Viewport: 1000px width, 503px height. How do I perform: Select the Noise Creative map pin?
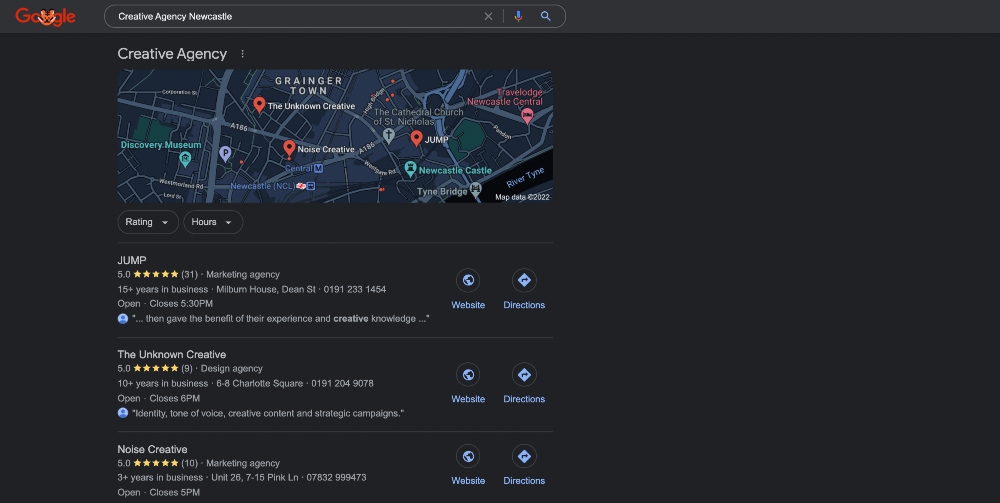tap(290, 149)
